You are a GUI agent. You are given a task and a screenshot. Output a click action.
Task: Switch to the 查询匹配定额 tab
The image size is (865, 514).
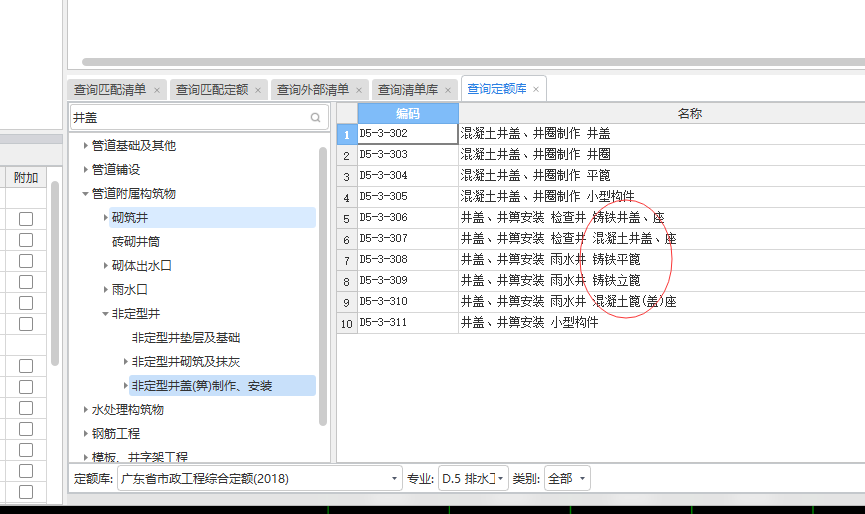point(212,89)
